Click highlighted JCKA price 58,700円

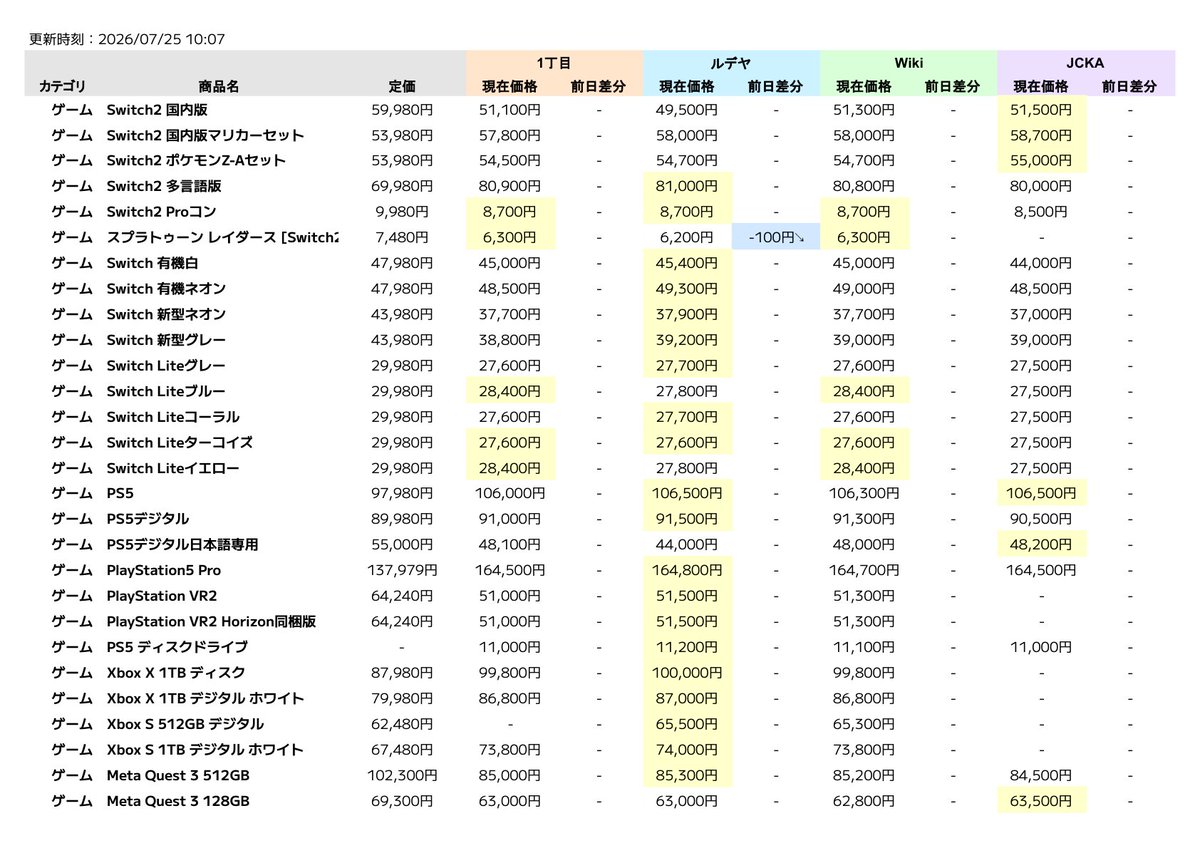pyautogui.click(x=1041, y=135)
